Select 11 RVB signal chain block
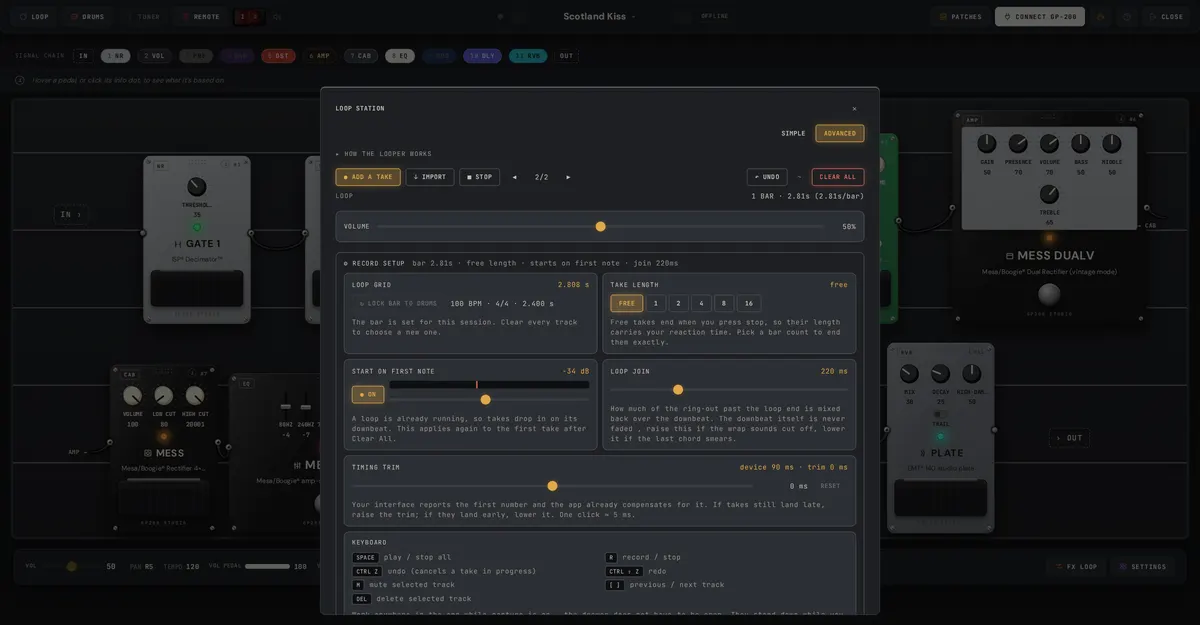The height and width of the screenshot is (625, 1200). [527, 56]
